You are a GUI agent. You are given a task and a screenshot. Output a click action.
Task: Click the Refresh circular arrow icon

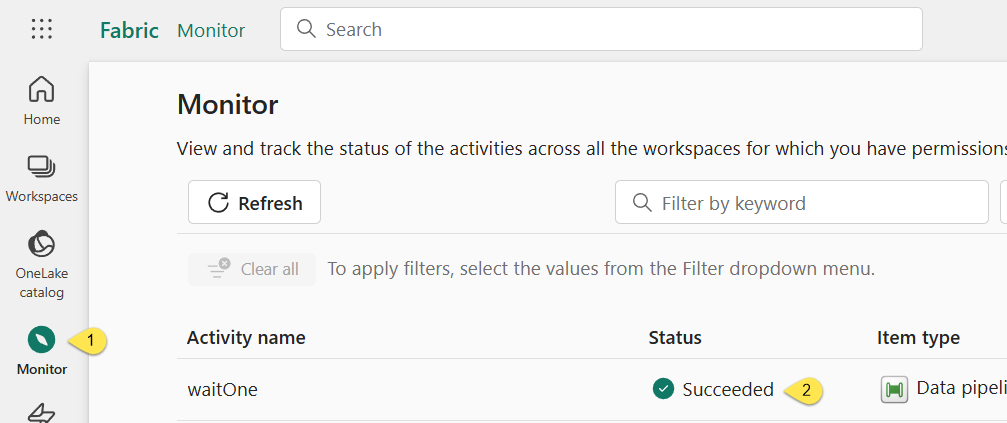click(x=218, y=203)
